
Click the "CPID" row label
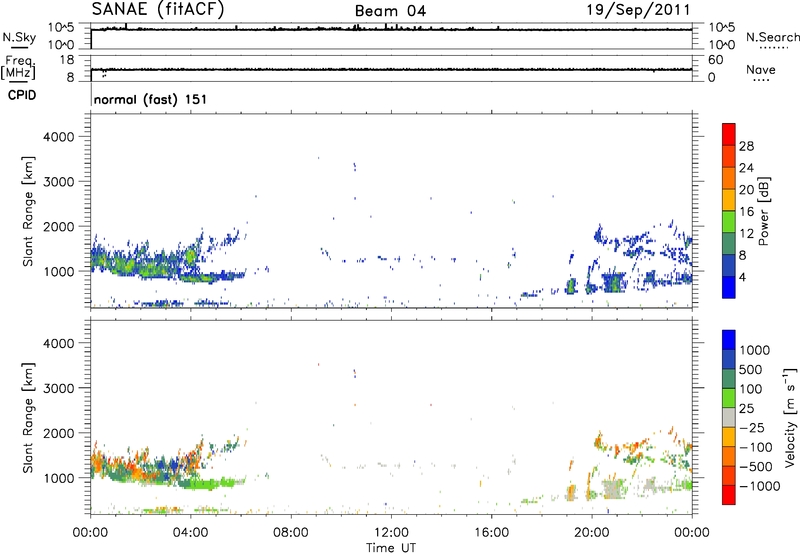pos(22,95)
